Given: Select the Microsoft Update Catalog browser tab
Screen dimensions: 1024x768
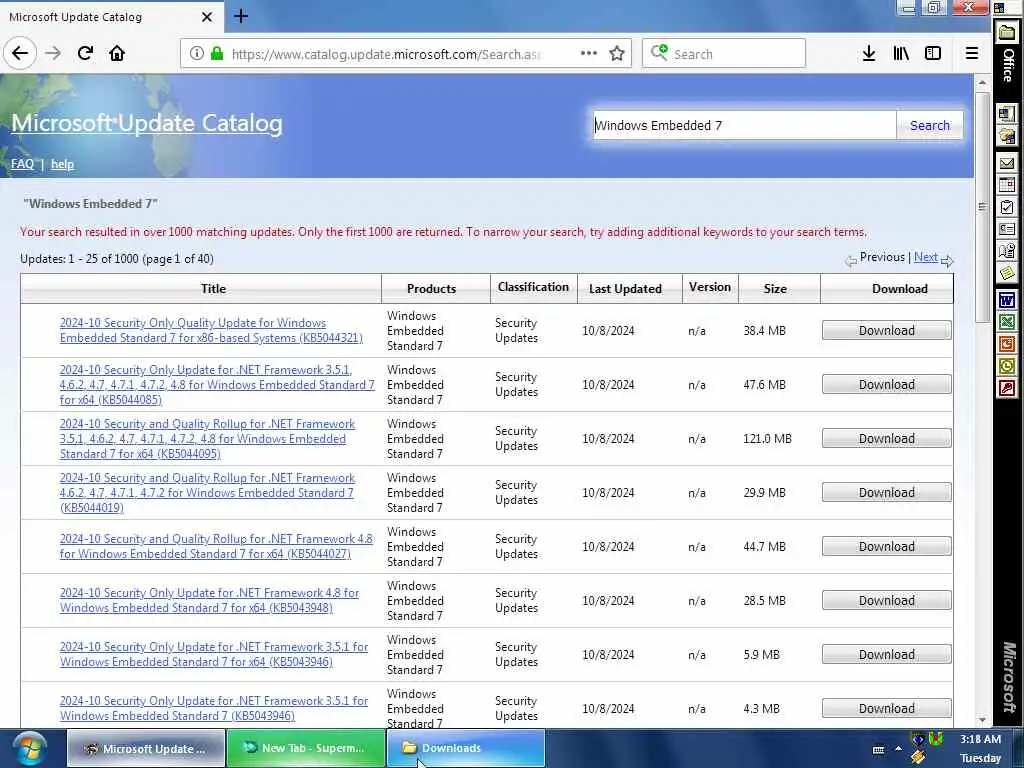Looking at the screenshot, I should (x=111, y=17).
